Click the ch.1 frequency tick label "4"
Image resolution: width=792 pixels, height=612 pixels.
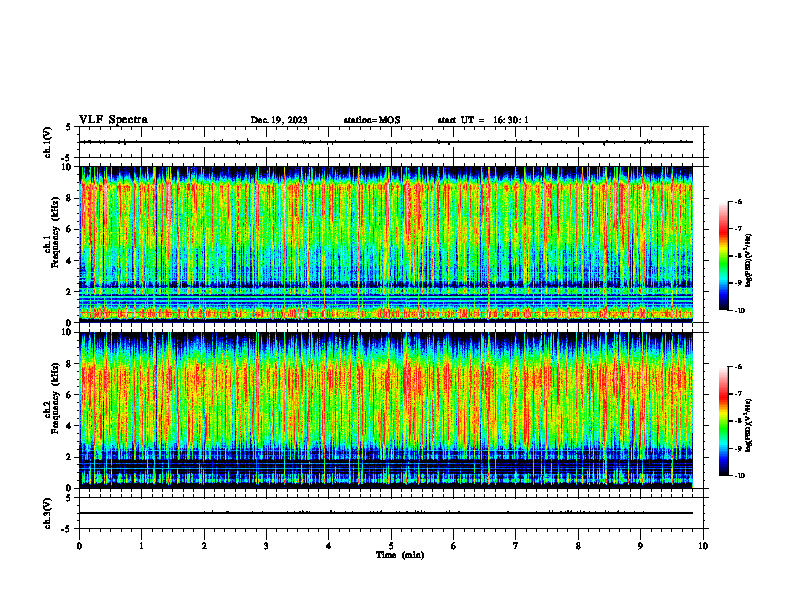point(69,261)
